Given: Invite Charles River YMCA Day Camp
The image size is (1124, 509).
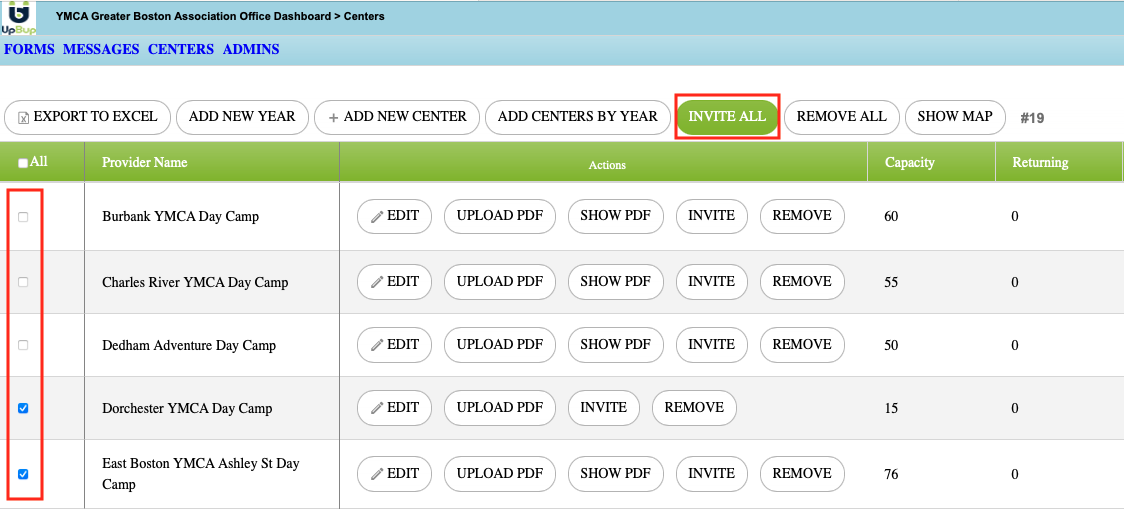Looking at the screenshot, I should click(x=712, y=282).
